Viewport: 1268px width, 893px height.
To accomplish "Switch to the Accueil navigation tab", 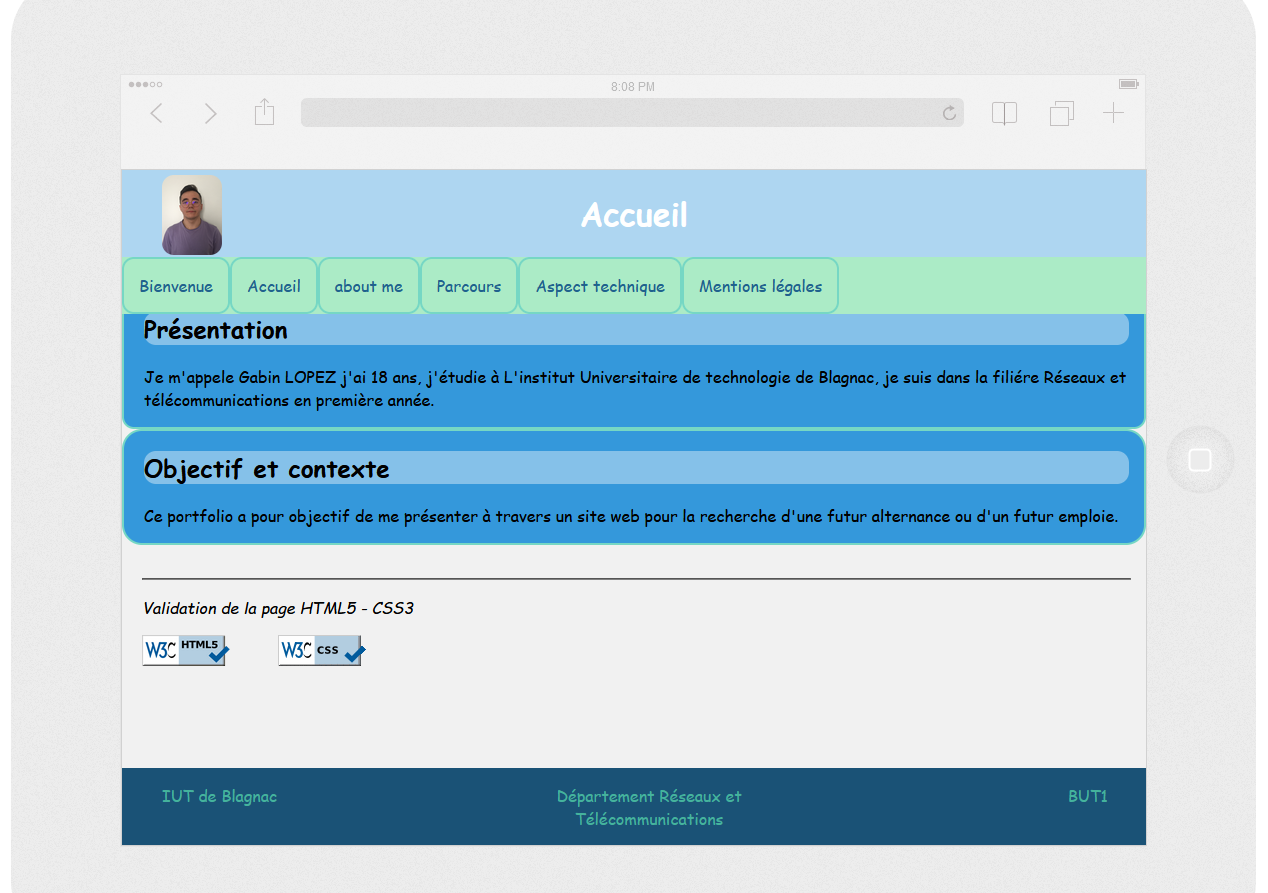I will tap(274, 286).
